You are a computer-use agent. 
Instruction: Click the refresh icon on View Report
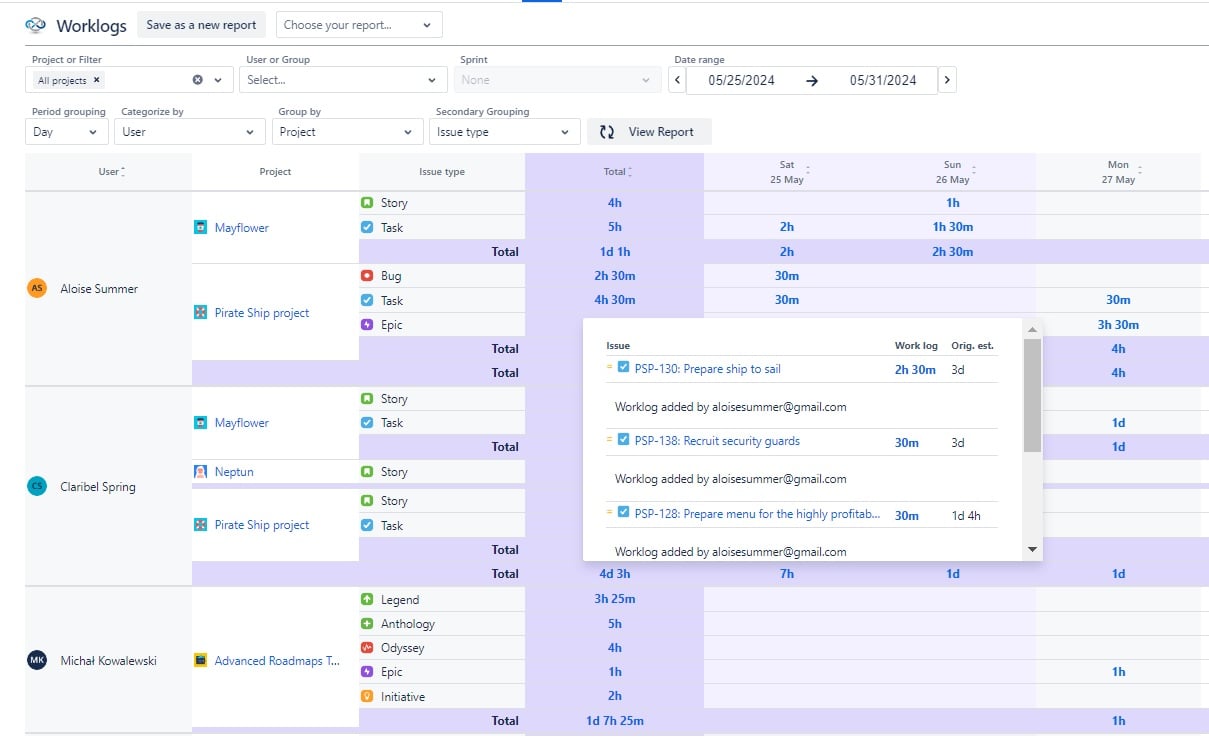click(607, 132)
